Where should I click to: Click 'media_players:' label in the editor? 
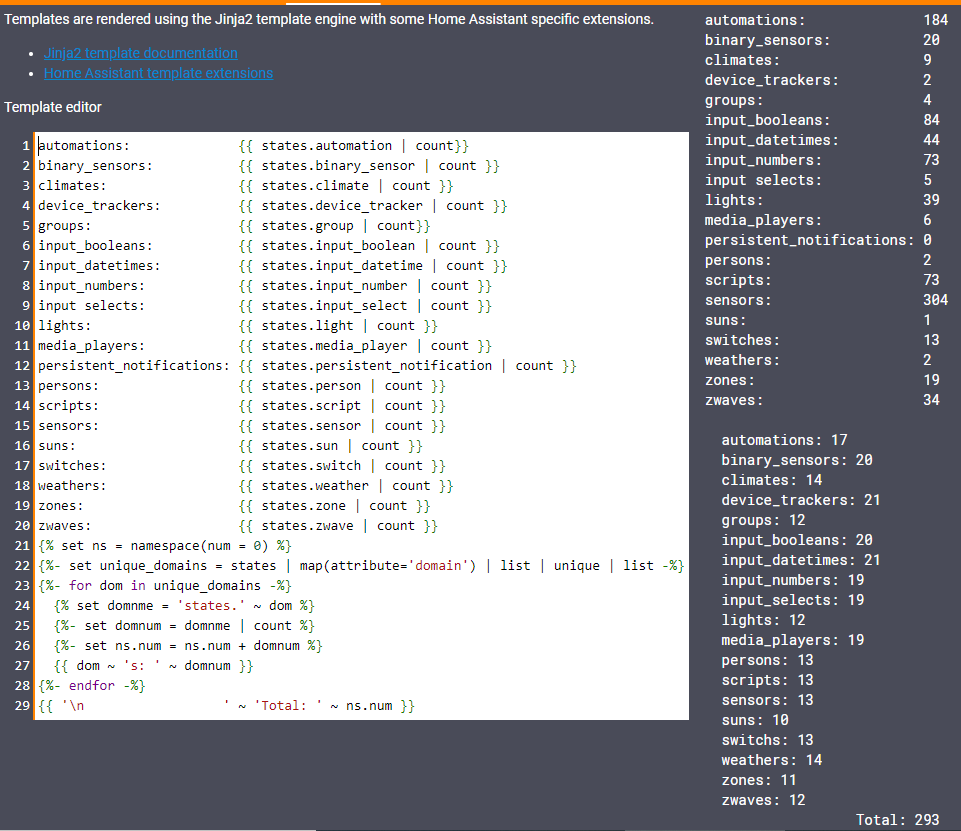click(x=91, y=346)
